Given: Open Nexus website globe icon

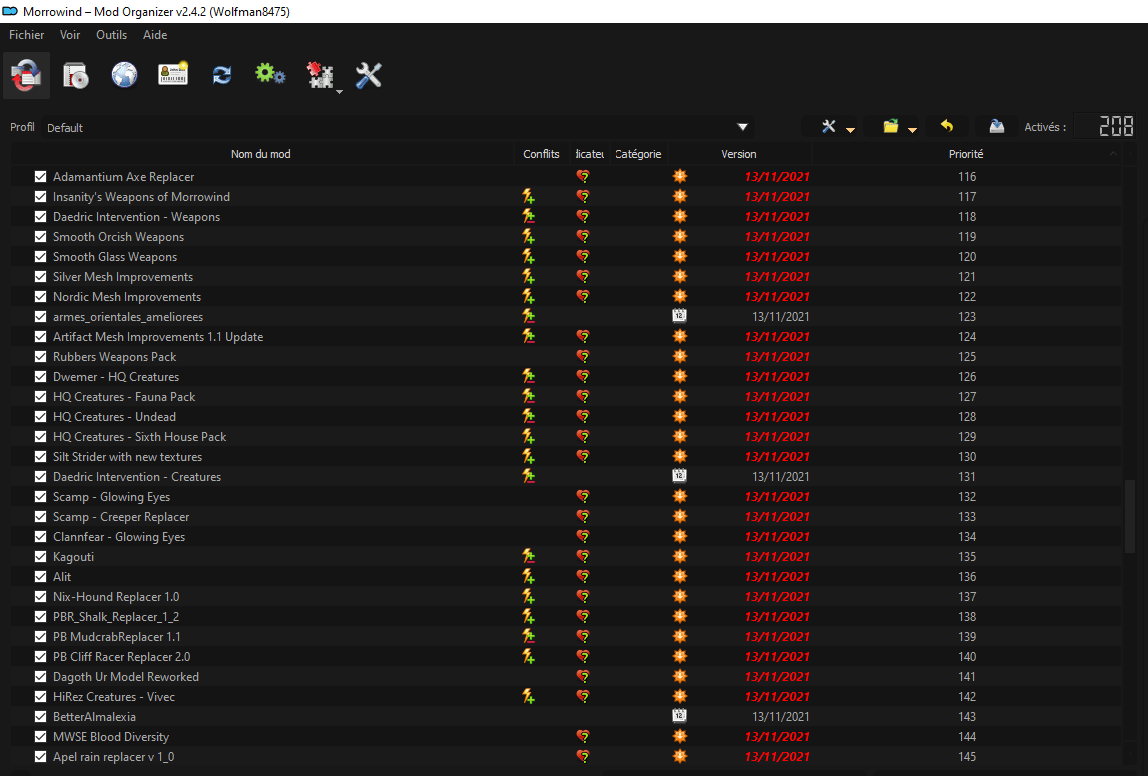Looking at the screenshot, I should [x=124, y=76].
